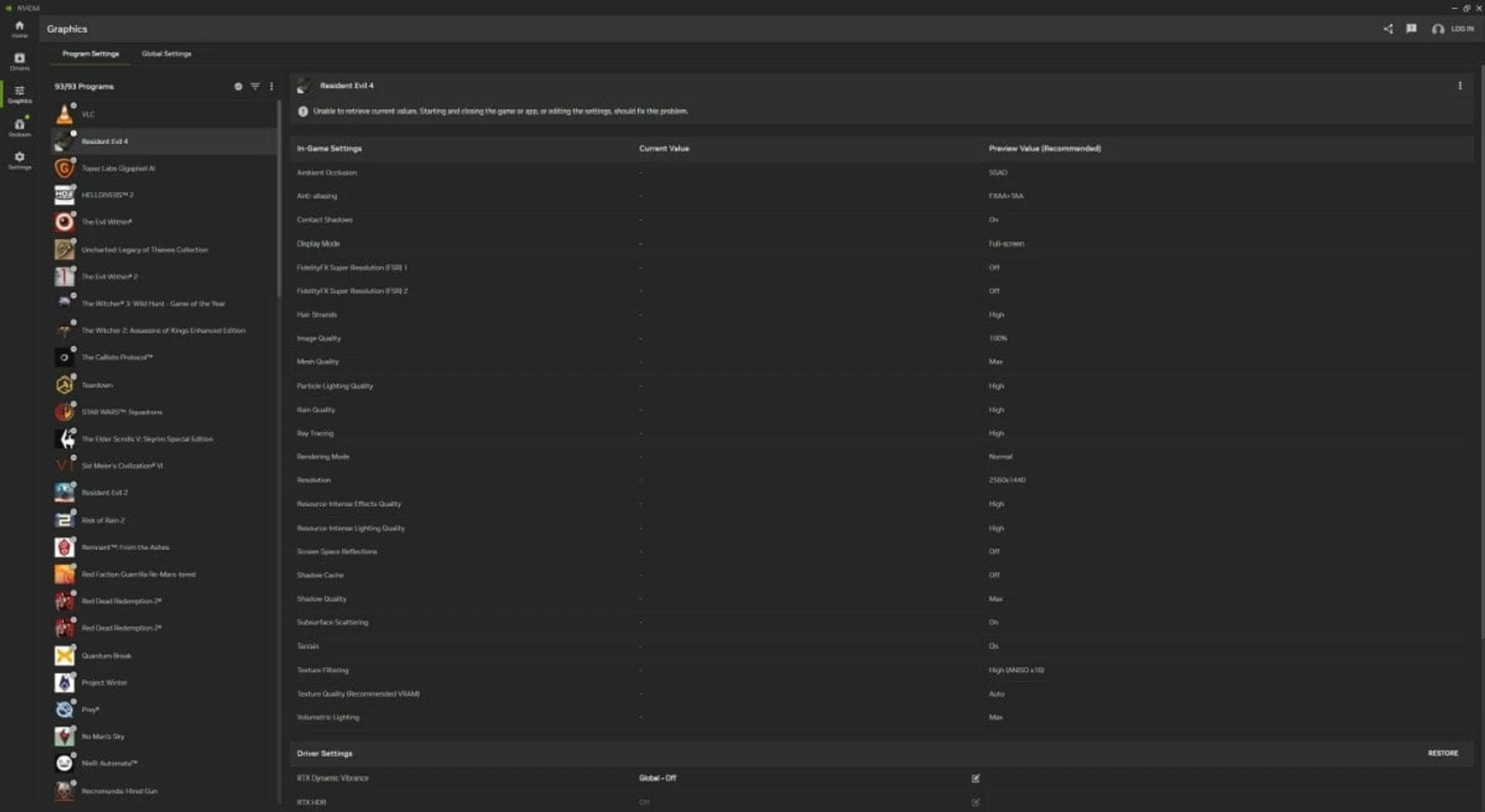Click the Anti-aliasing setting row
Viewport: 1485px width, 812px height.
(x=882, y=196)
